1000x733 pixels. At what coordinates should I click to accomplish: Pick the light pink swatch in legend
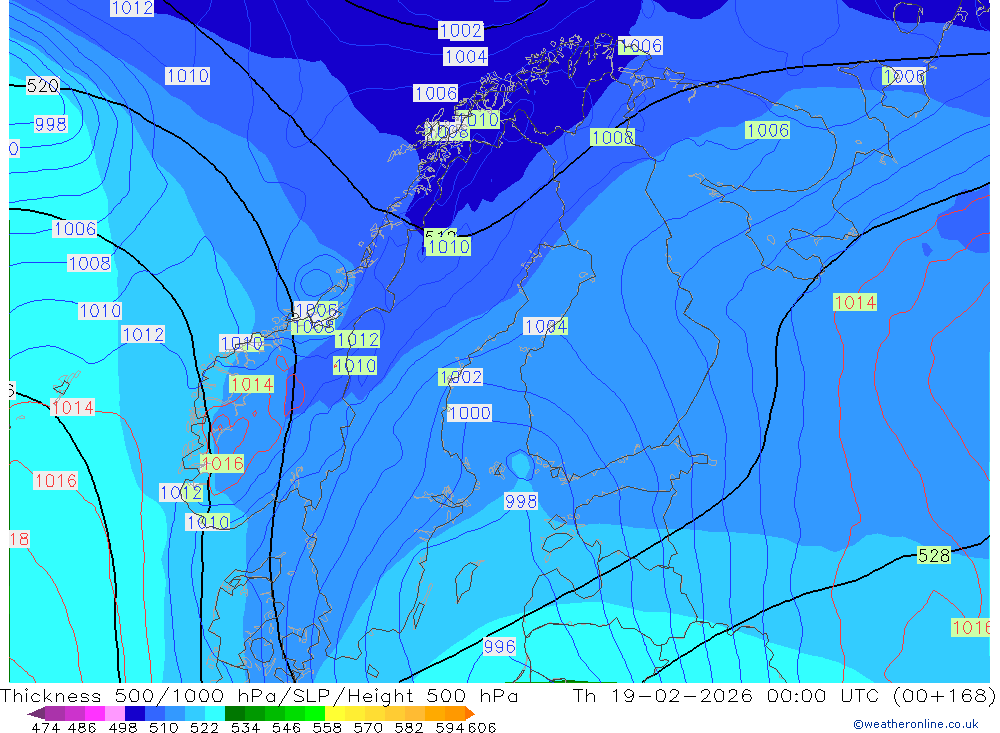[115, 713]
